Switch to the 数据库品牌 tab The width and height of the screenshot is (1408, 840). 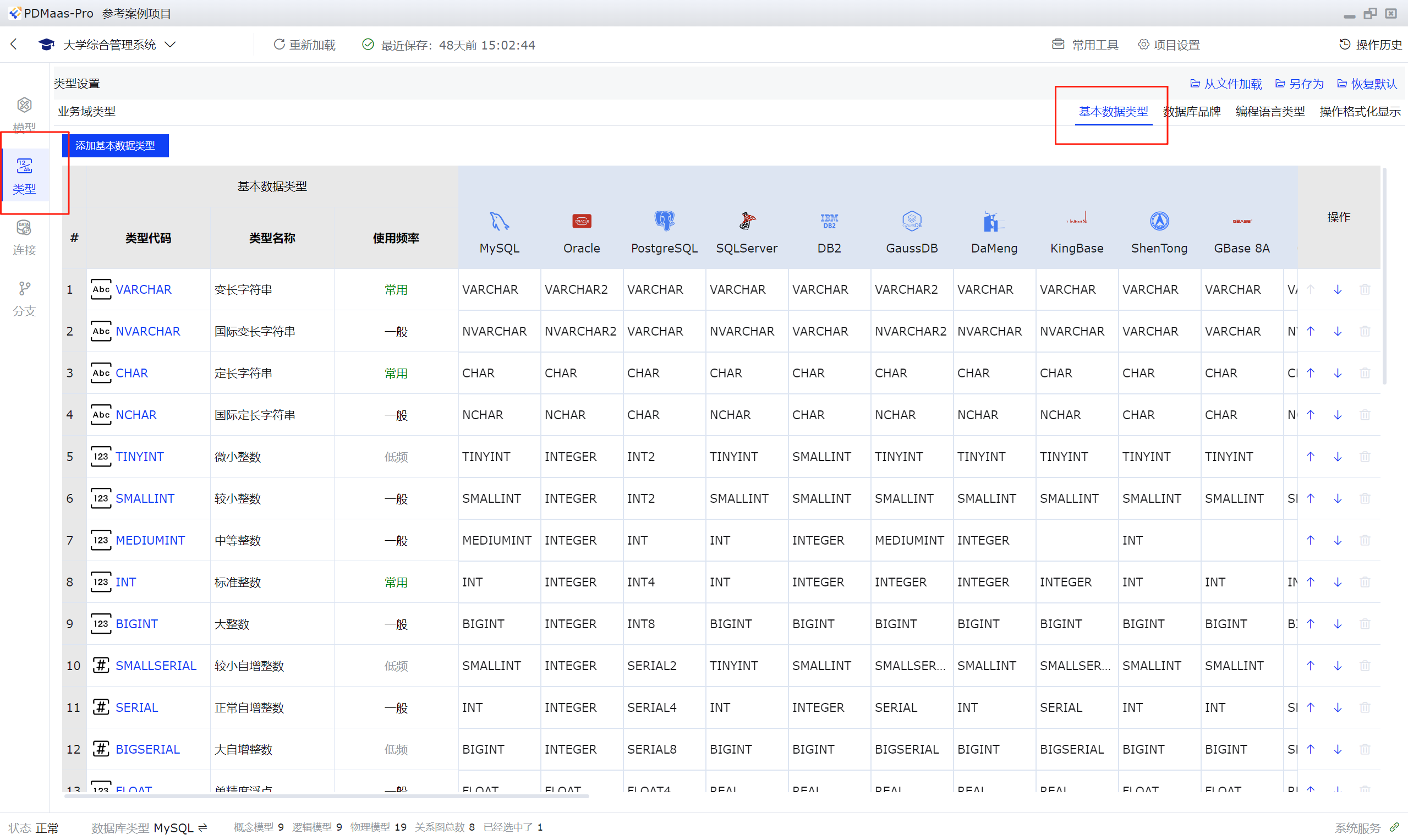tap(1192, 112)
